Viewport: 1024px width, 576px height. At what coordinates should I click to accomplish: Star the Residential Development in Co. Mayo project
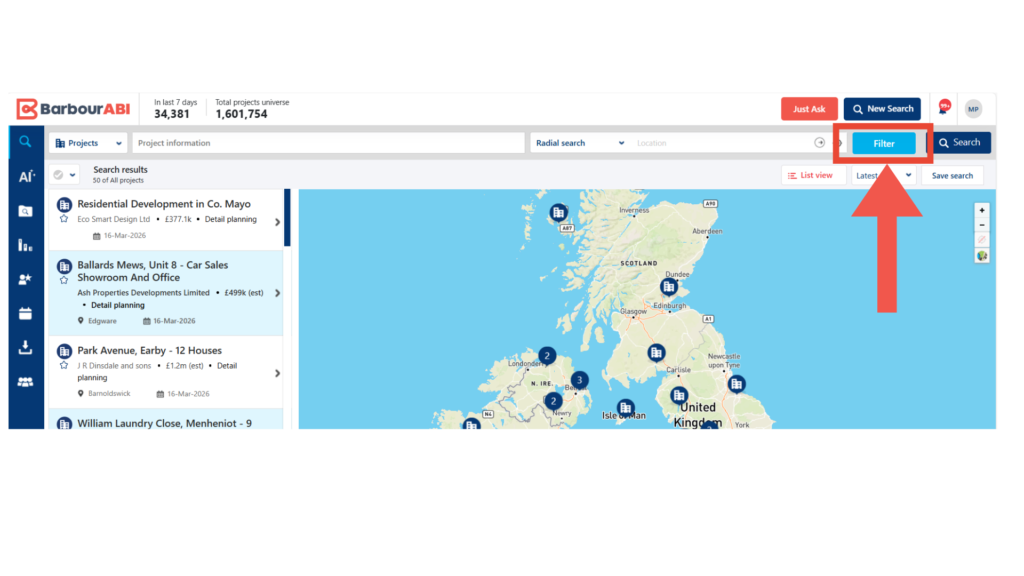[64, 219]
